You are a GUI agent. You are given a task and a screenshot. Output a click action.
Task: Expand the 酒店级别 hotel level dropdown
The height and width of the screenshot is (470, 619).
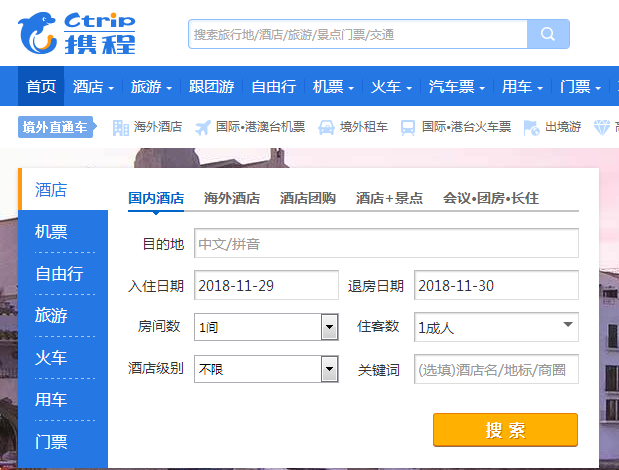(x=329, y=369)
